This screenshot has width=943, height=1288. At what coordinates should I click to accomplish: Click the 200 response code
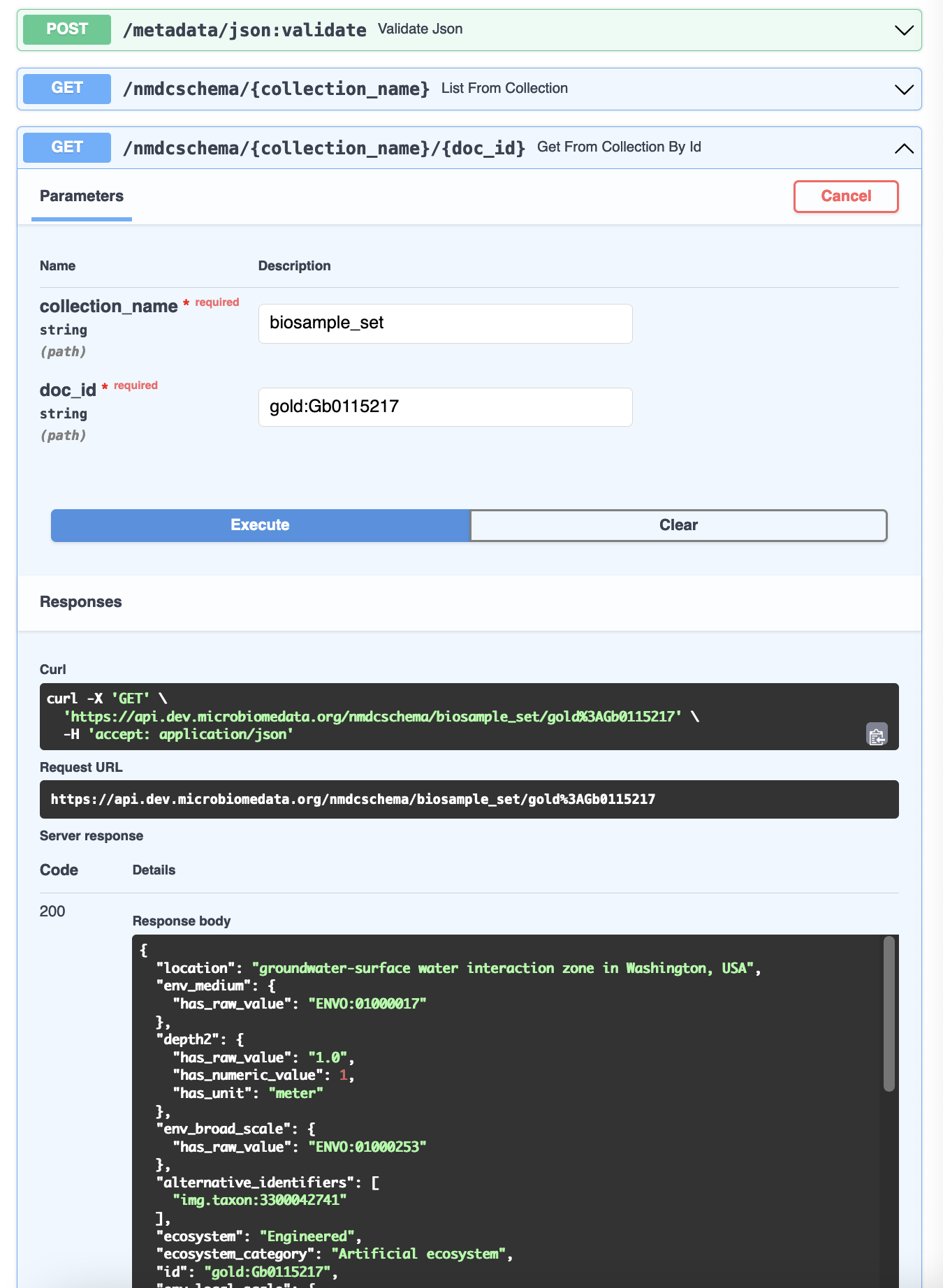click(52, 912)
